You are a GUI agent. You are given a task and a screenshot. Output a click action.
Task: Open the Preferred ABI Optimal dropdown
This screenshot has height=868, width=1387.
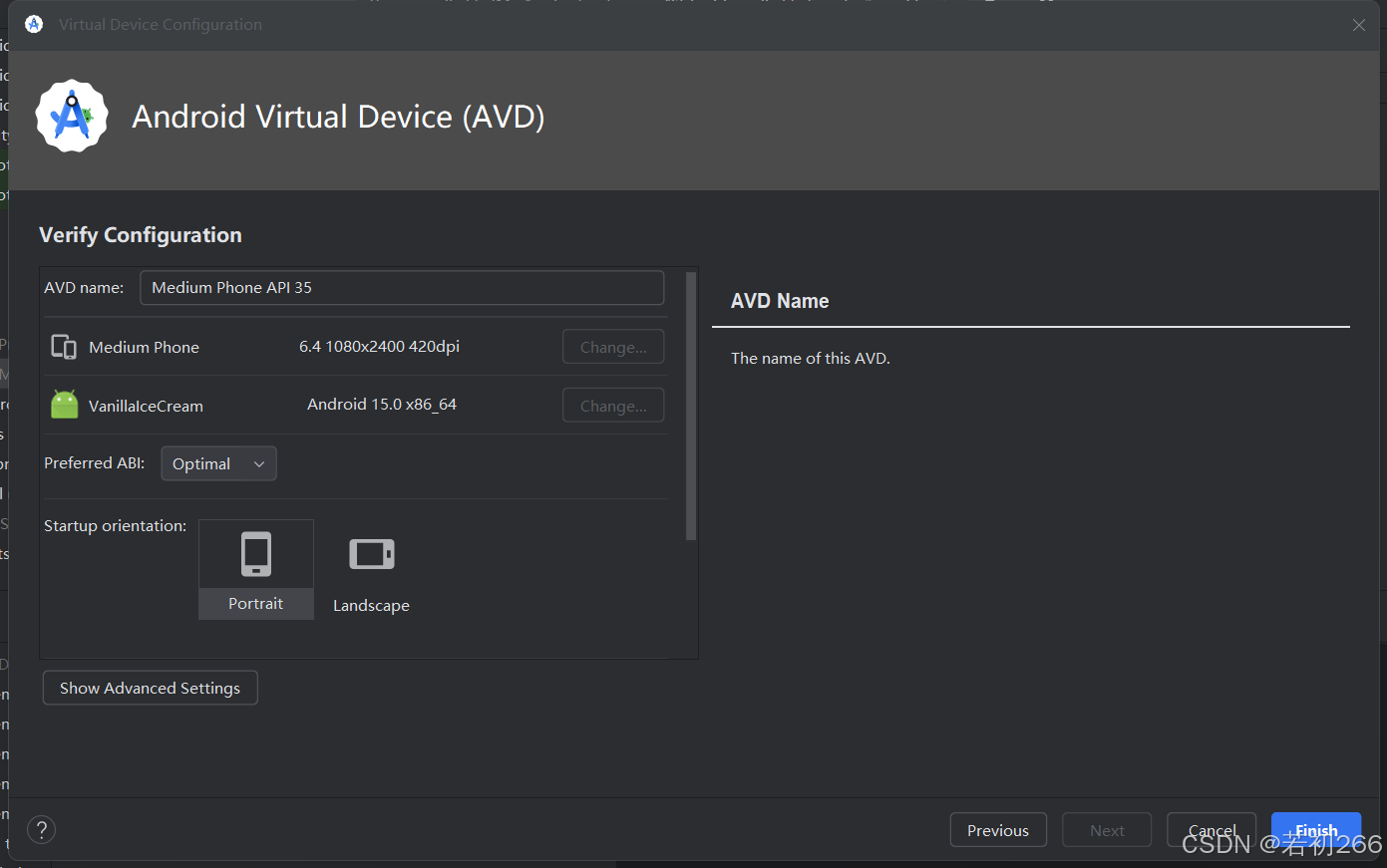(218, 463)
